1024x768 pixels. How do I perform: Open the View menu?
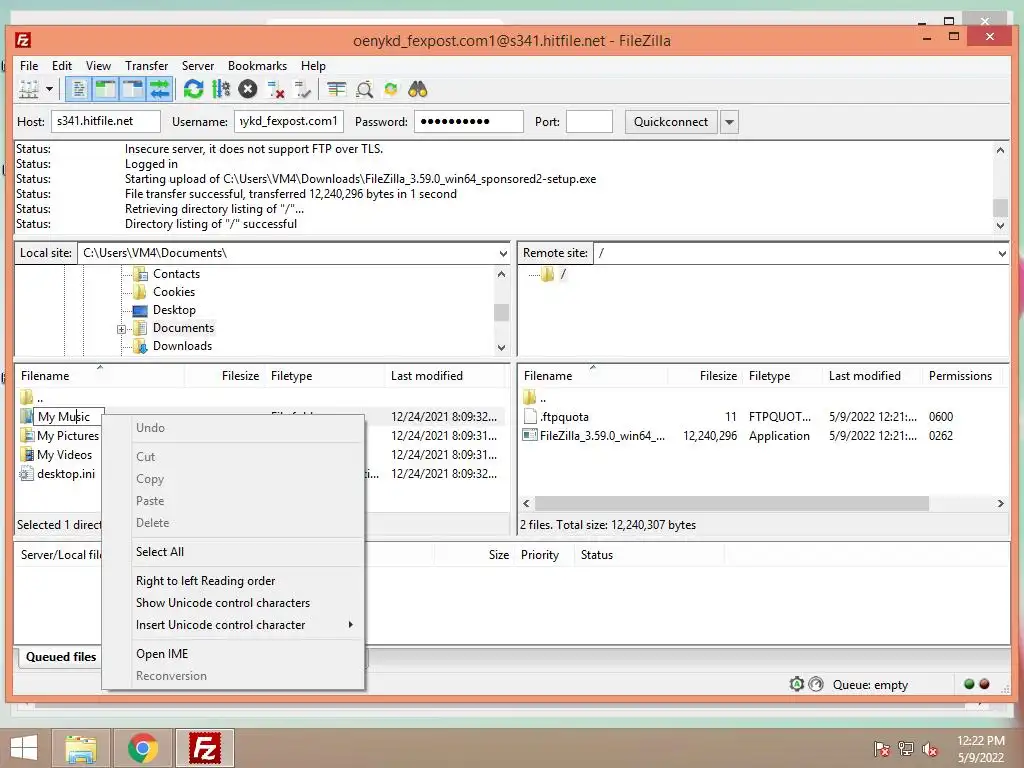(x=99, y=66)
